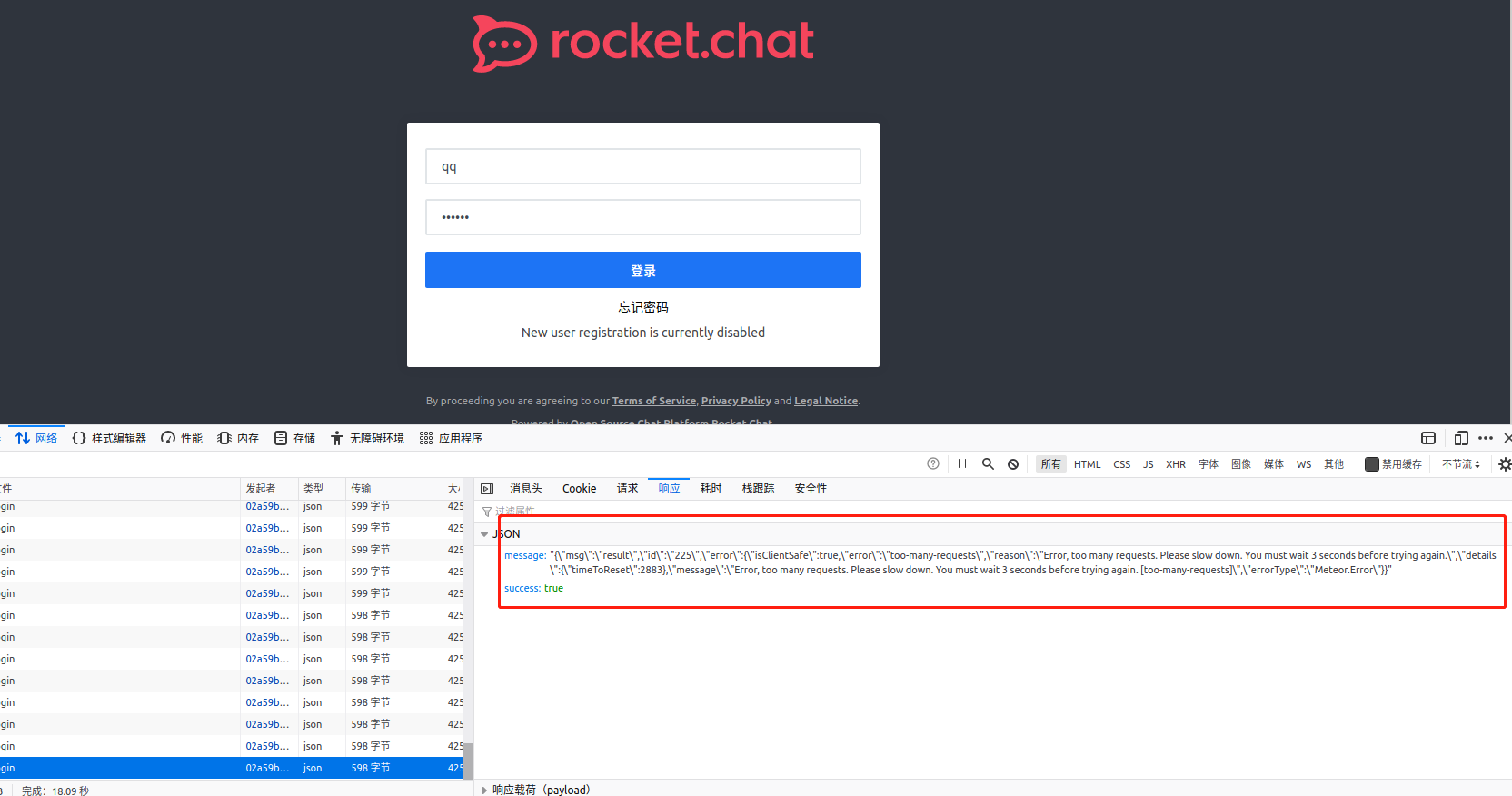Click the forgot password link
This screenshot has width=1512, height=796.
643,307
